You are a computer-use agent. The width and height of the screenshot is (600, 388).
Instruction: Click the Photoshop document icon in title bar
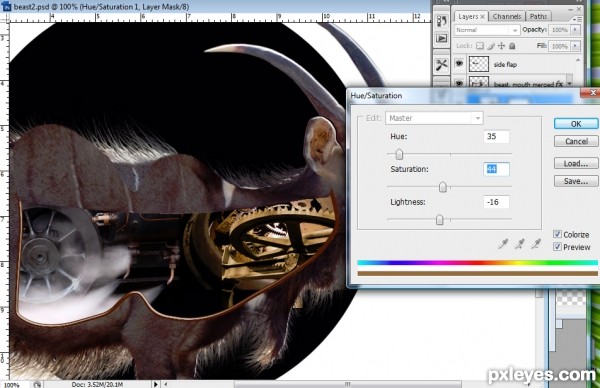(x=7, y=6)
